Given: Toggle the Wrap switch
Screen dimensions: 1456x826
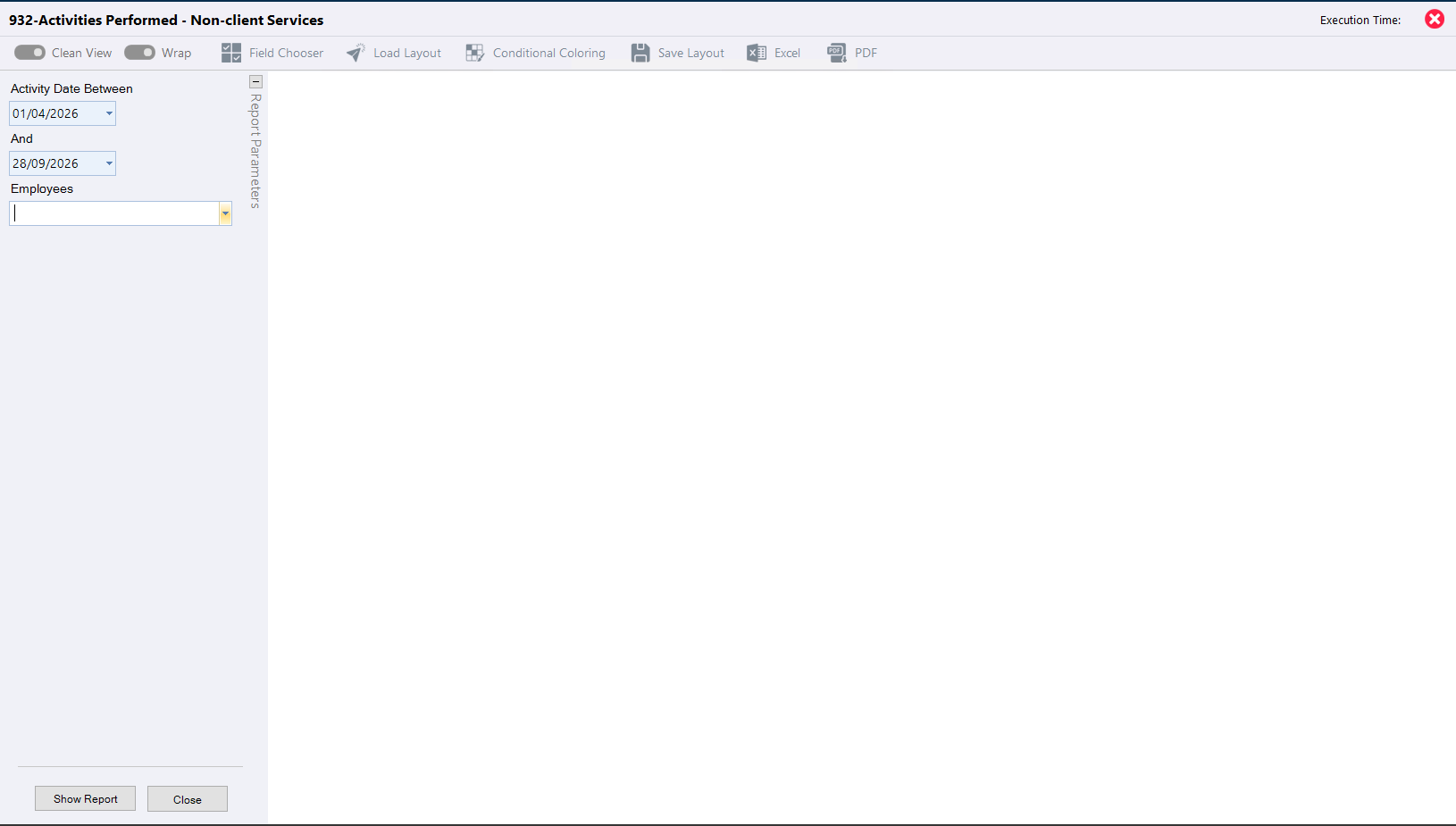Looking at the screenshot, I should pos(139,53).
